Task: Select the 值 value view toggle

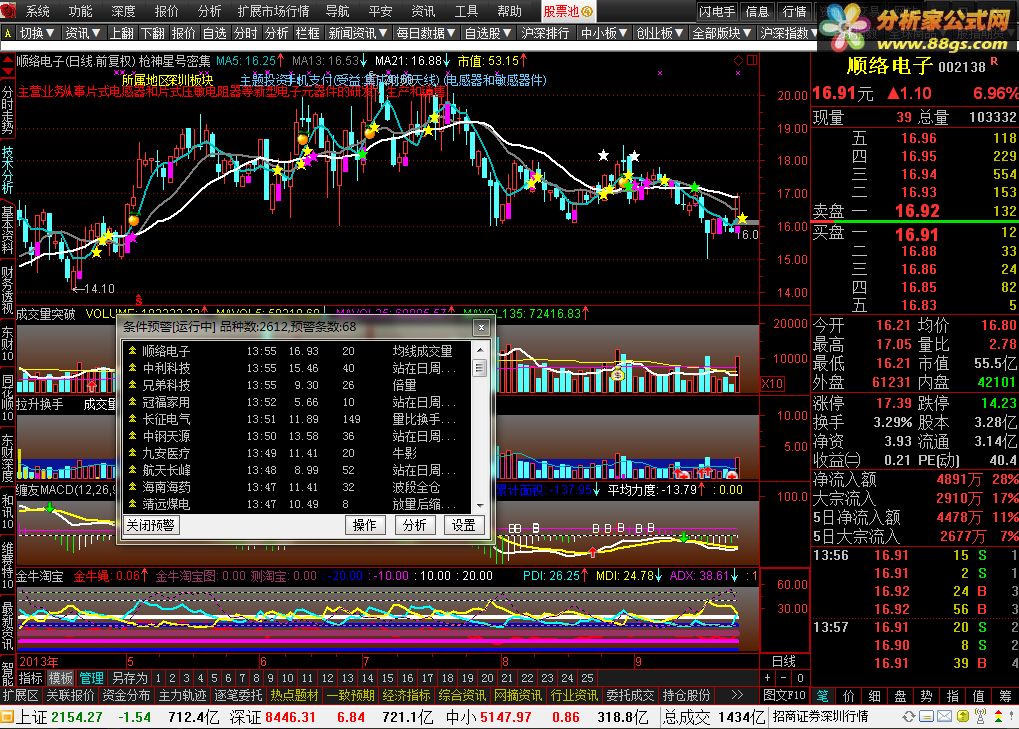Action: [x=978, y=696]
